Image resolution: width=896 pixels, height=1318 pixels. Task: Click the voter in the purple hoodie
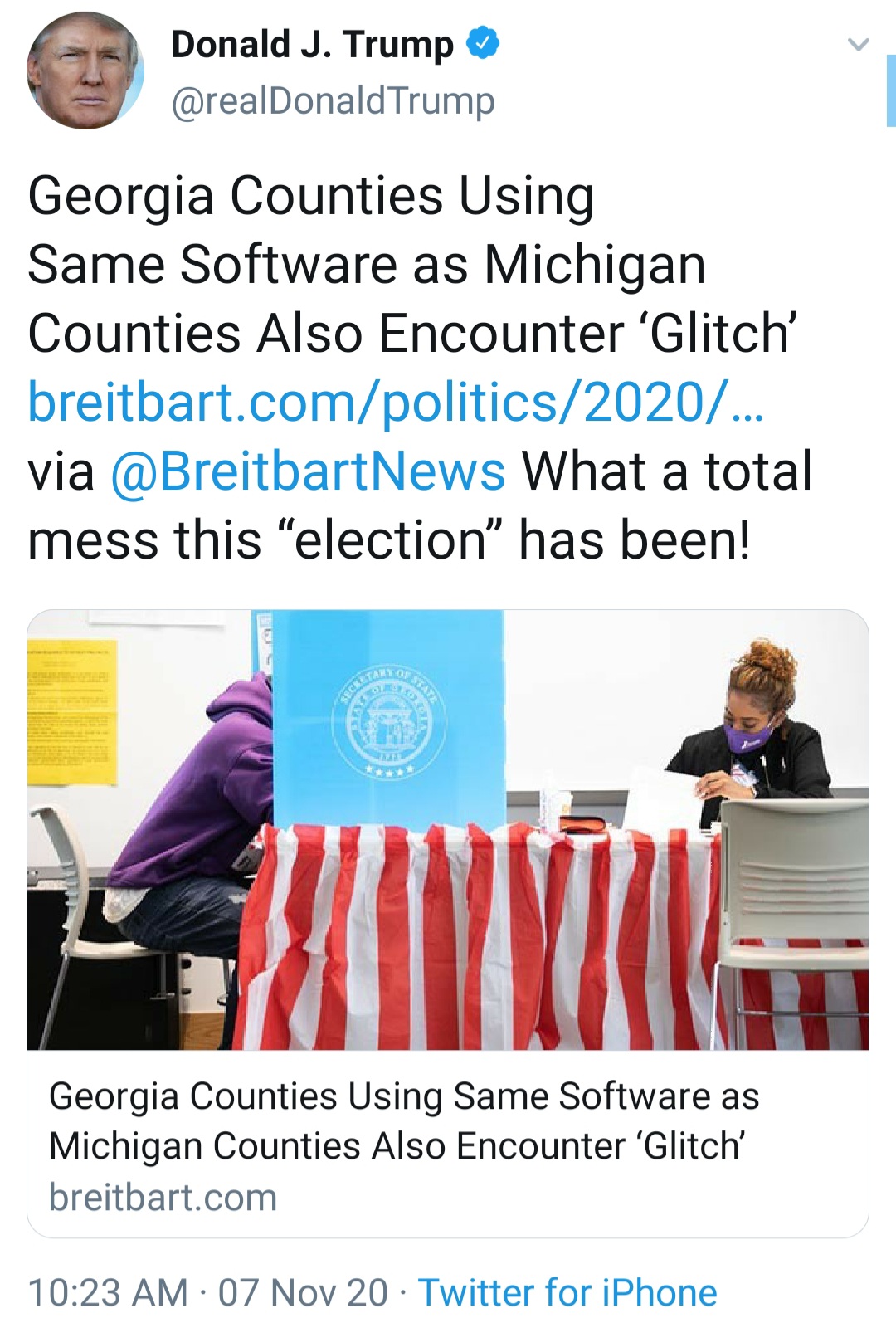(x=199, y=813)
